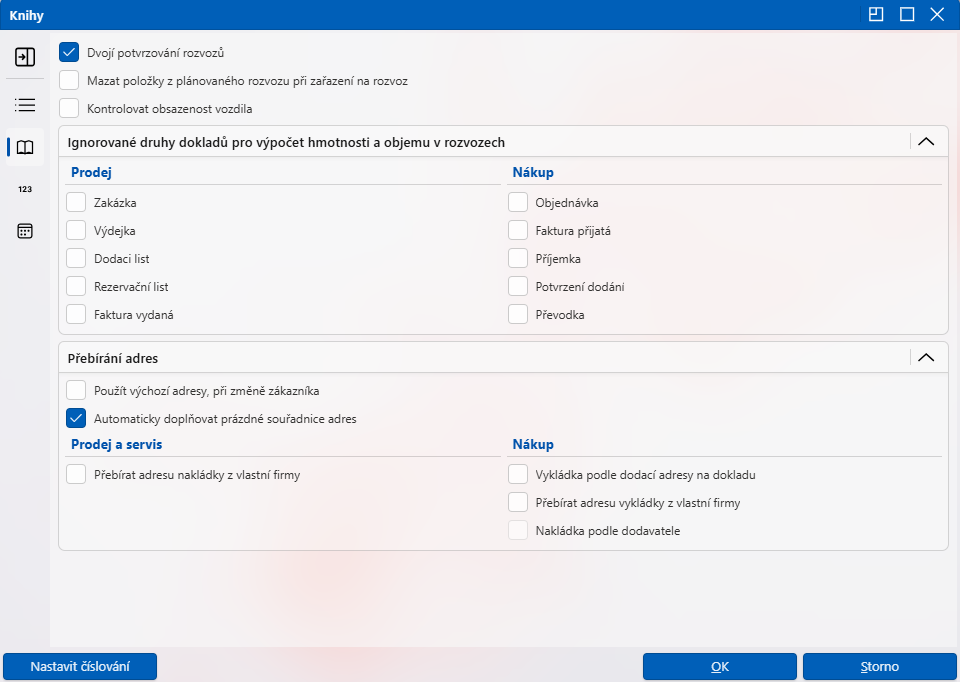This screenshot has height=682, width=960.
Task: Enable Použít výchozí adresy při změně zákazníka
Action: pyautogui.click(x=76, y=391)
